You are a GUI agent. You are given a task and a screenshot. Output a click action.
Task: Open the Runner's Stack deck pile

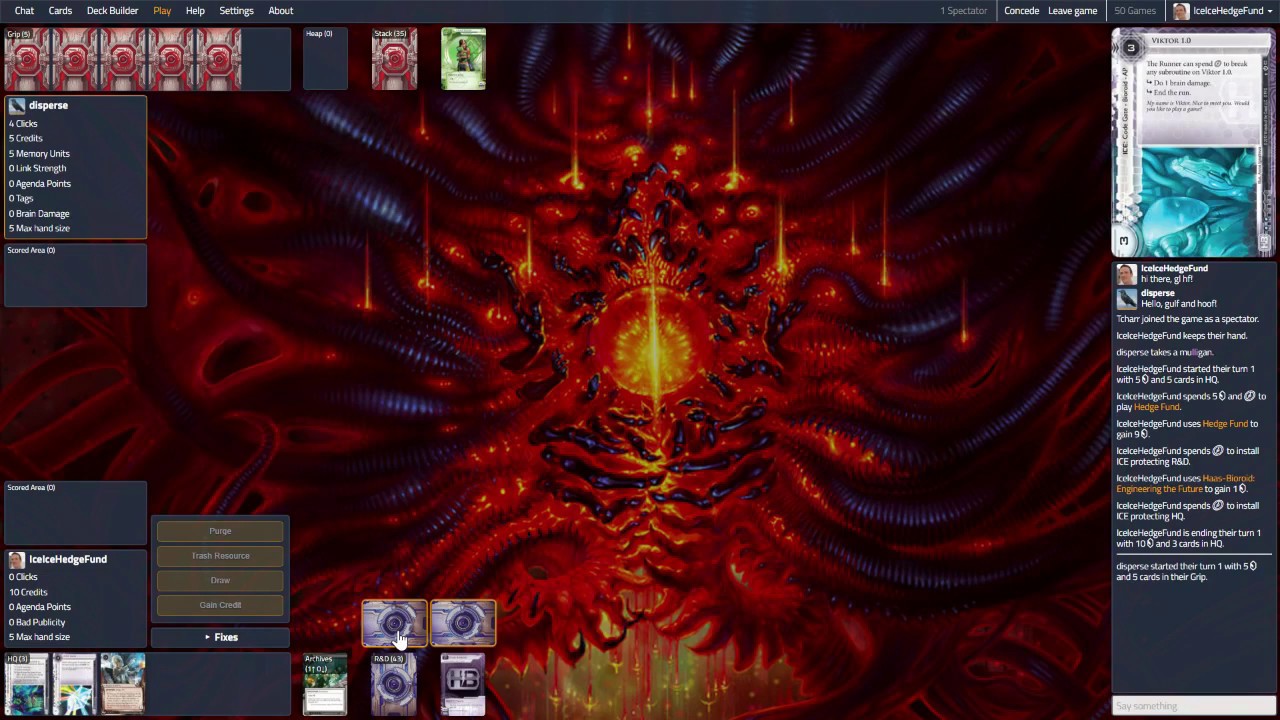pyautogui.click(x=394, y=59)
